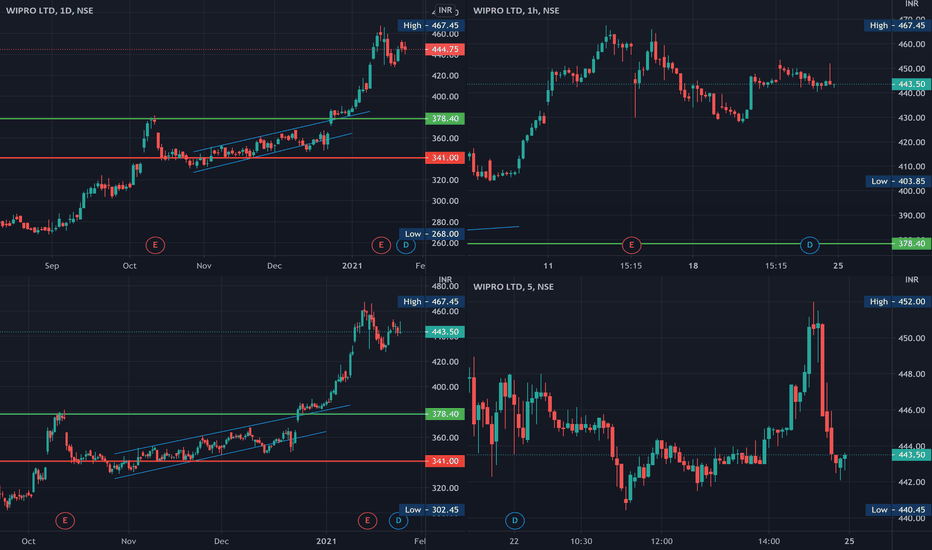The width and height of the screenshot is (932, 550).
Task: Select the WIPRO LTD, 5, NSE chart title
Action: (x=513, y=287)
